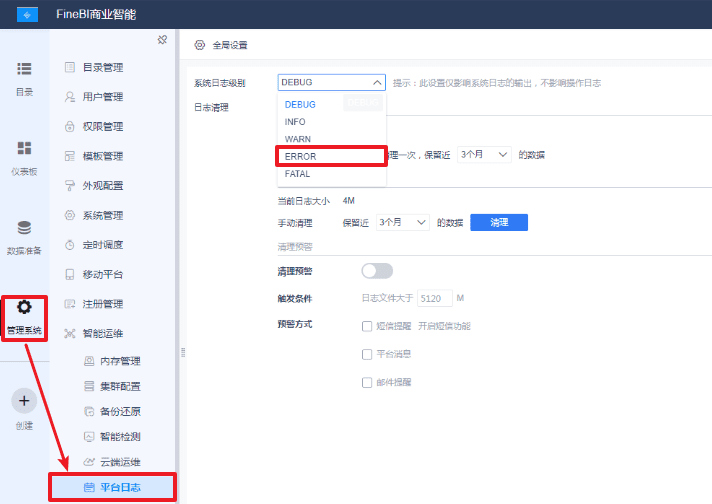Click the 集群配置 icon
This screenshot has height=504, width=712.
pos(89,386)
